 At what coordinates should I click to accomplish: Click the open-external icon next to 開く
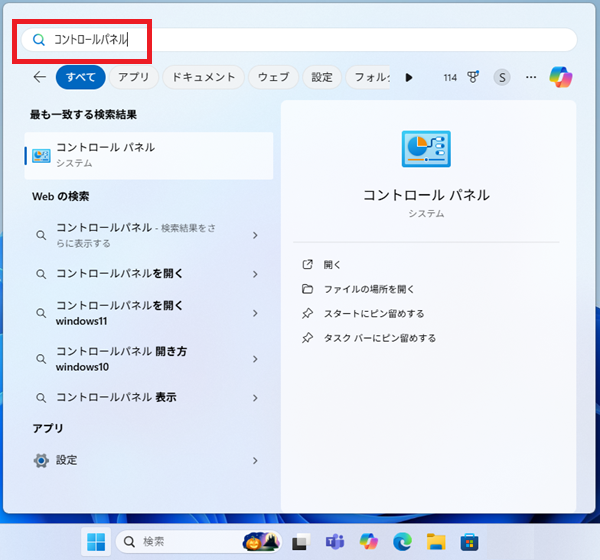(x=308, y=264)
